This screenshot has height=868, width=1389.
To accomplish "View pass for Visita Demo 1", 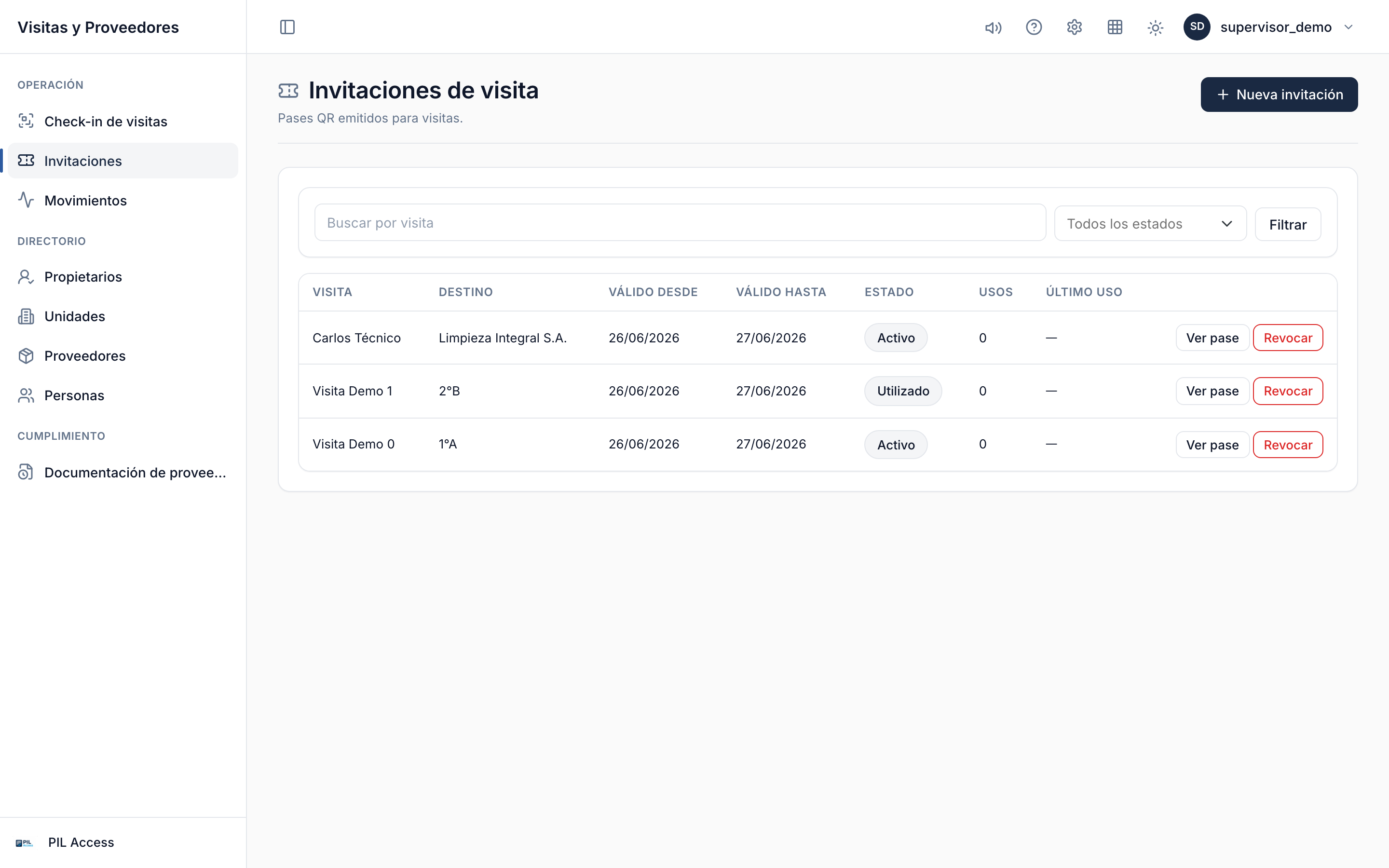I will pyautogui.click(x=1212, y=391).
